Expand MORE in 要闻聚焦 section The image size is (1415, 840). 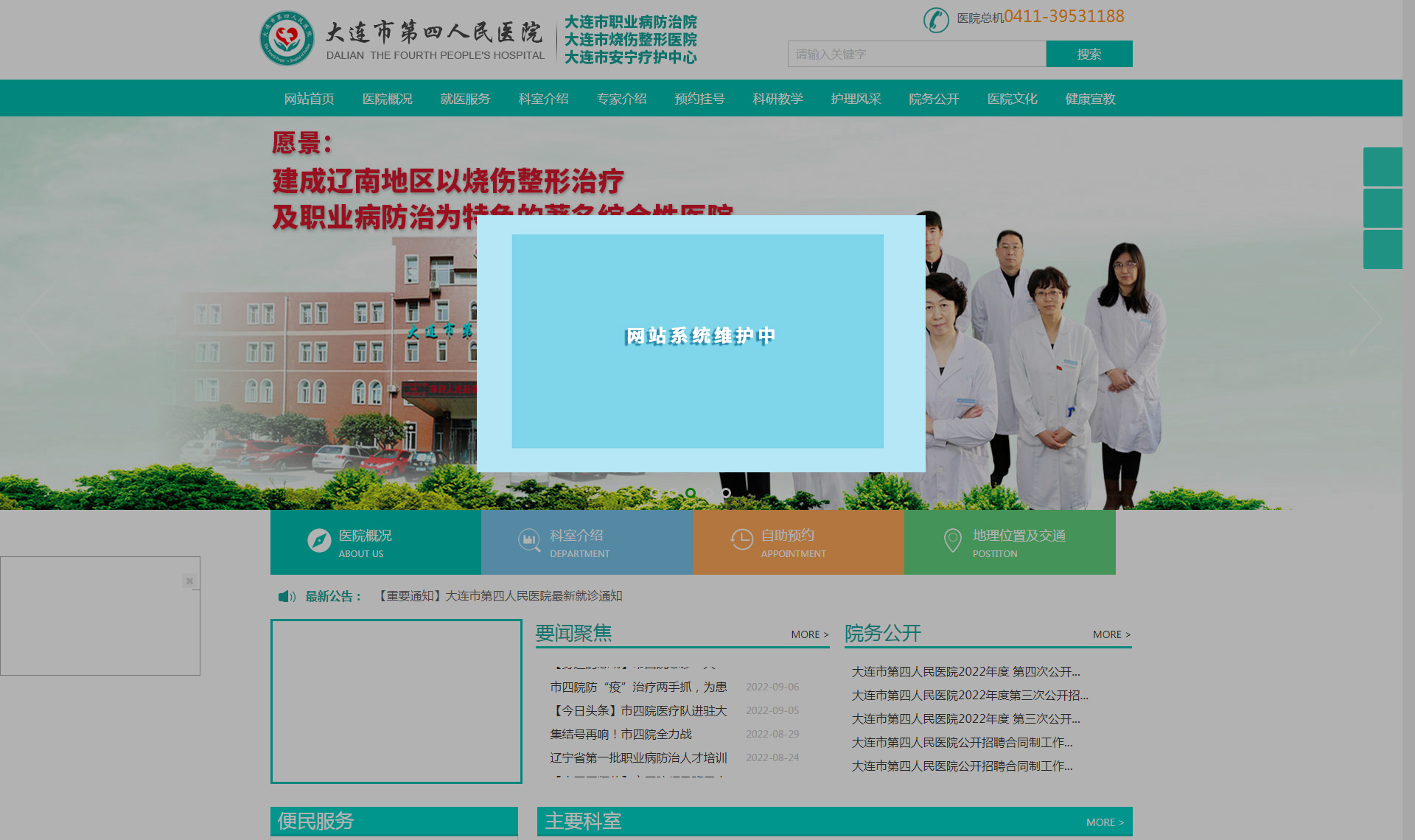coord(809,634)
